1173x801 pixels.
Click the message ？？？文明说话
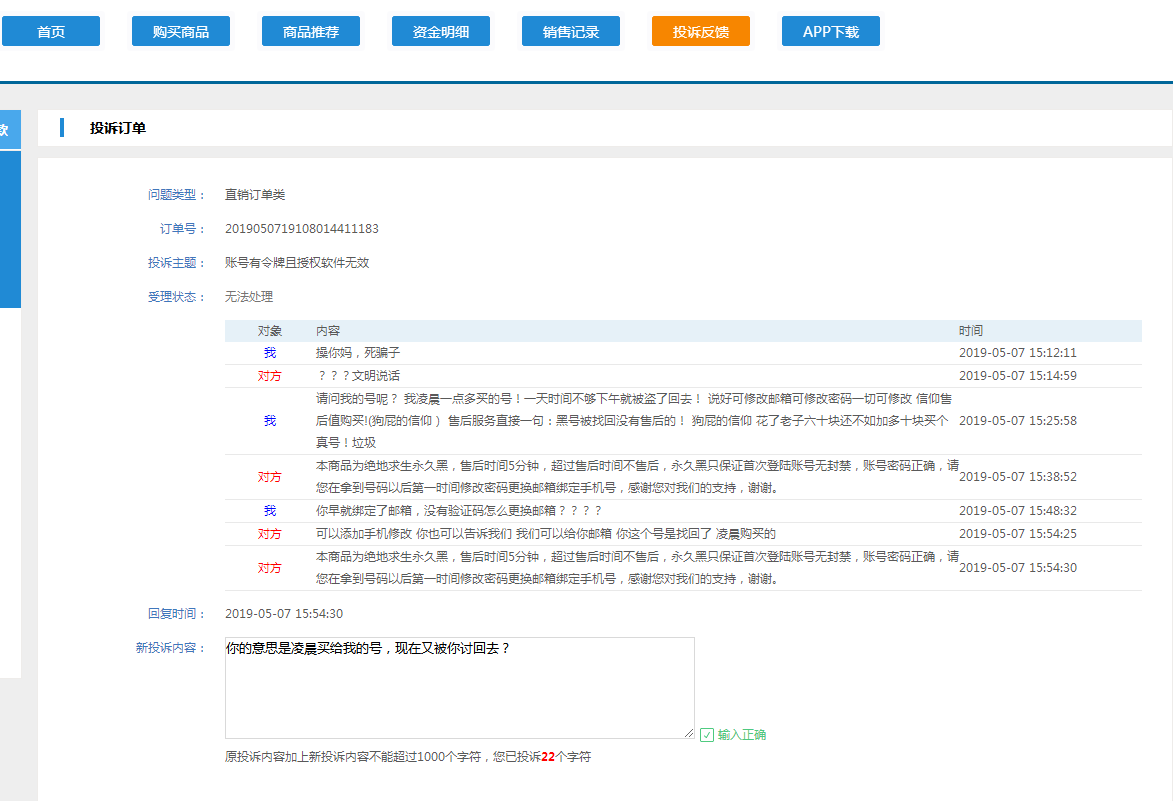pyautogui.click(x=358, y=375)
